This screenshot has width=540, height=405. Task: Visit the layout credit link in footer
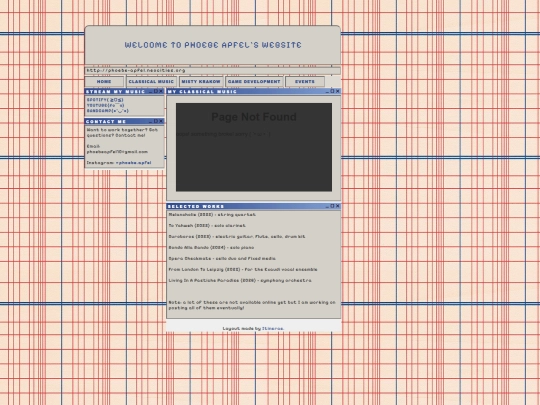point(273,329)
